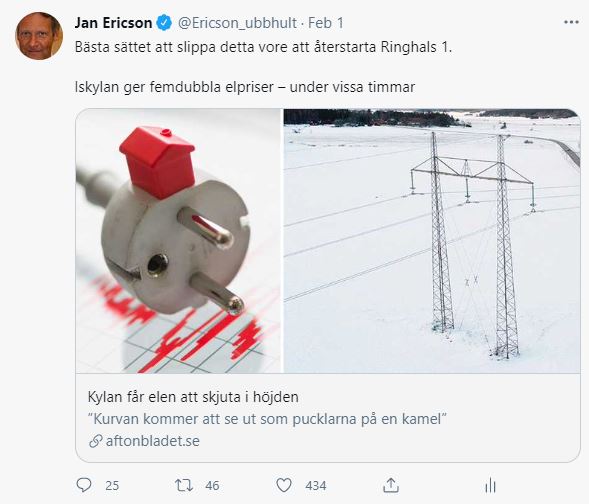
Task: Click the chain link icon beside aftonbladet.se
Action: tap(96, 441)
